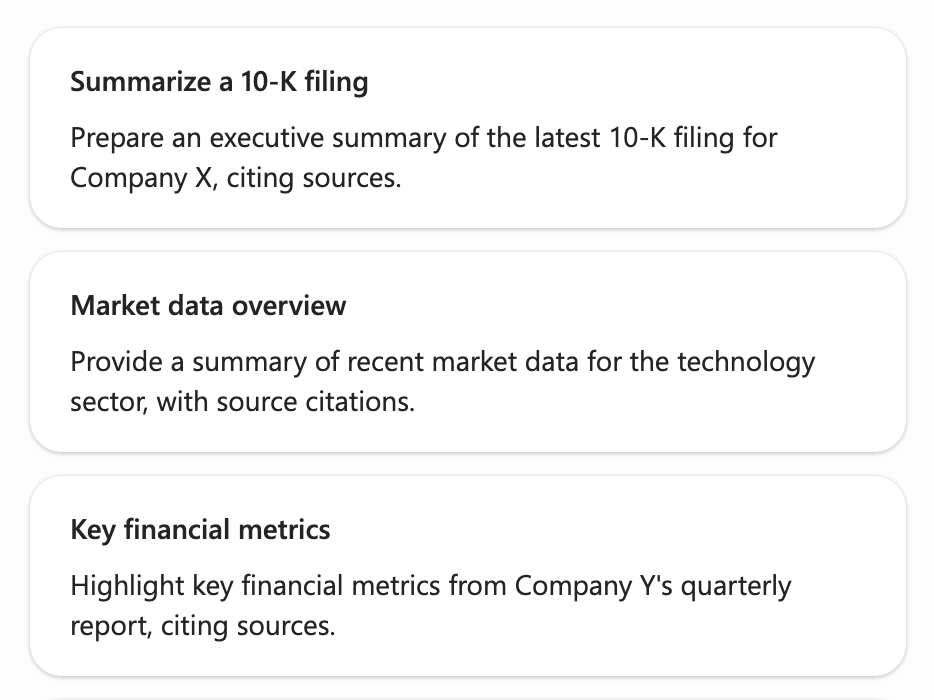Click the "Provide a summary of recent market data" line

tap(442, 361)
